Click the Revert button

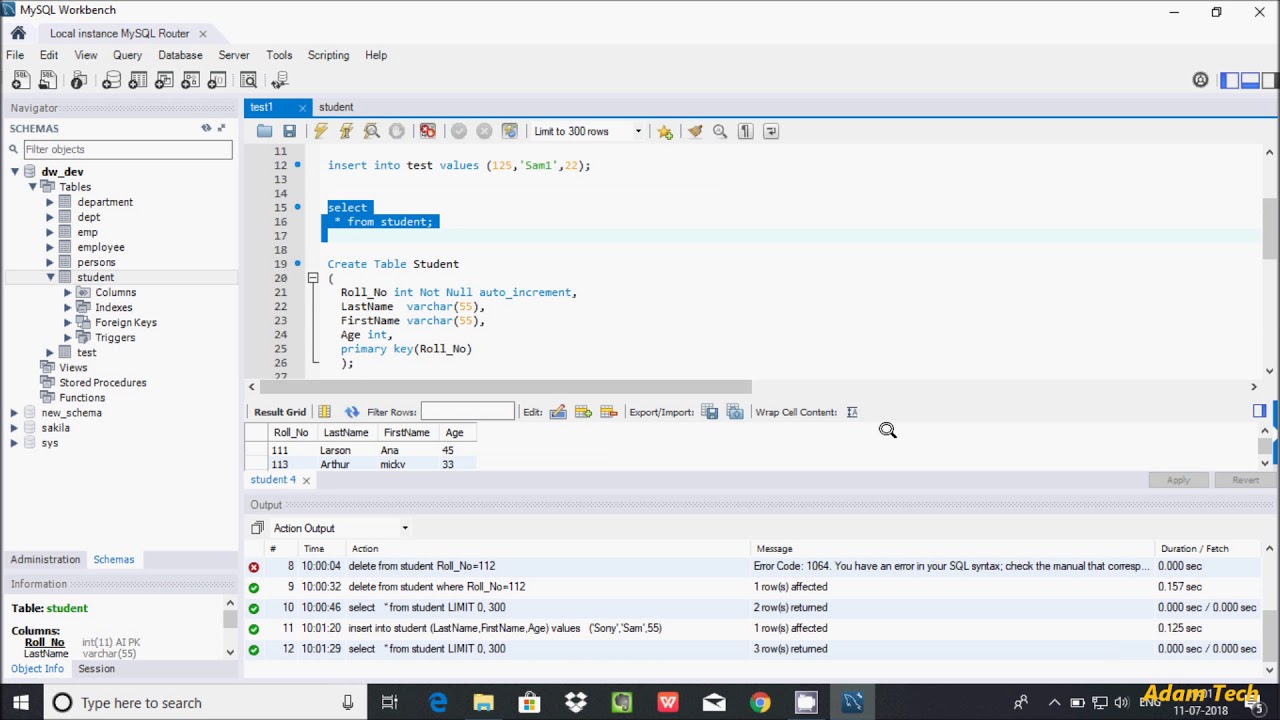[1245, 480]
